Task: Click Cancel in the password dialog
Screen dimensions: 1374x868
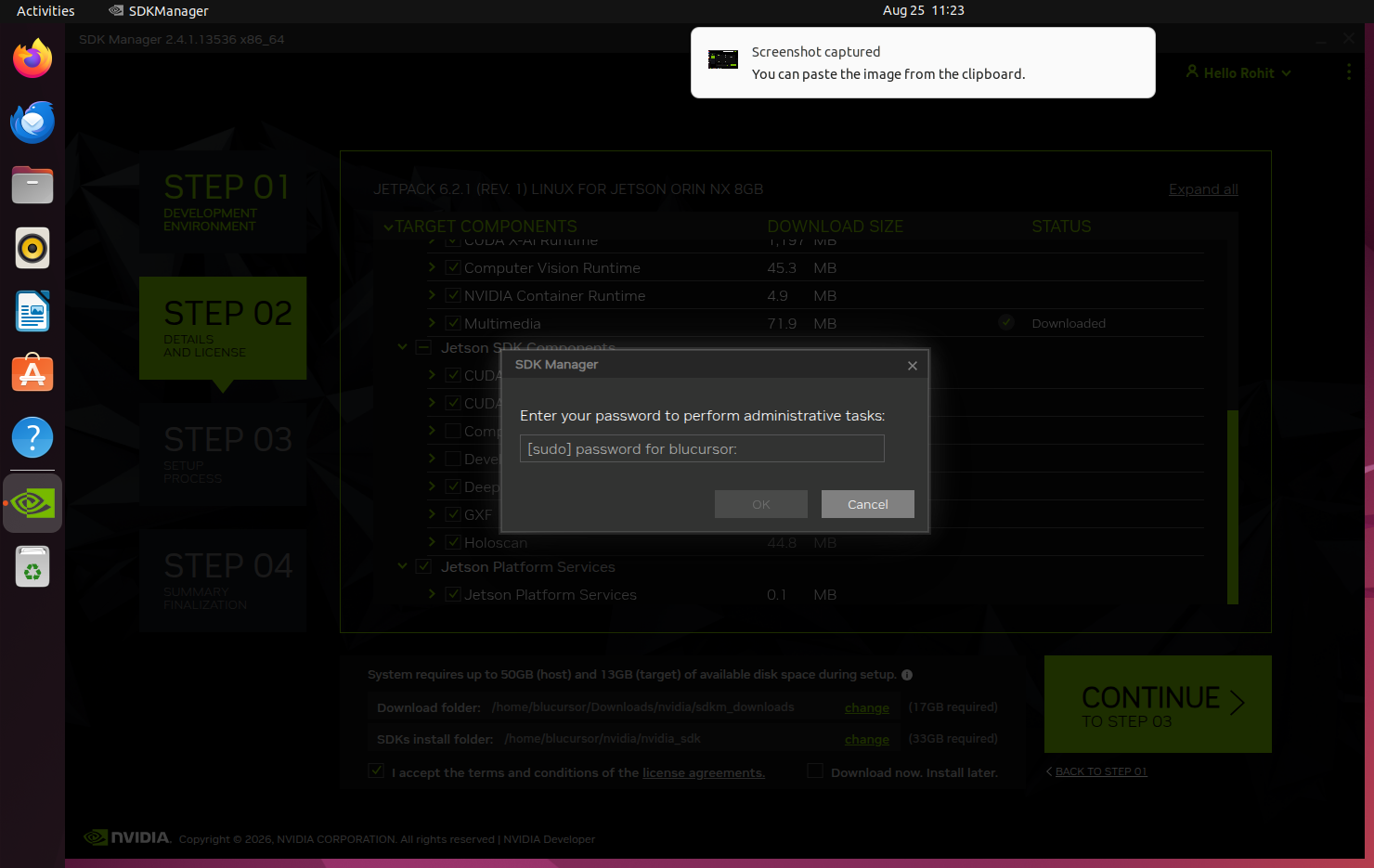Action: point(868,504)
